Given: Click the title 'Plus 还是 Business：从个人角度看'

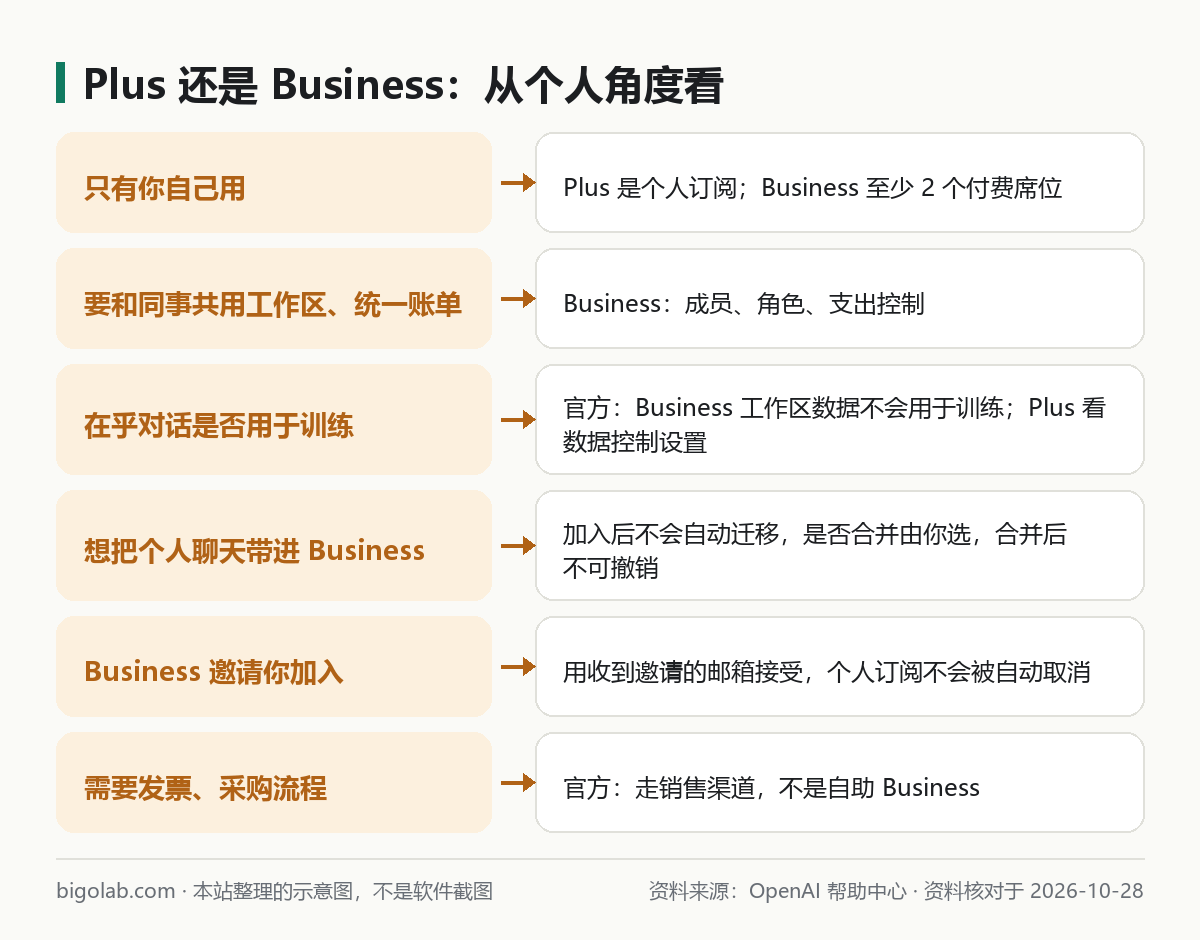Looking at the screenshot, I should 403,86.
